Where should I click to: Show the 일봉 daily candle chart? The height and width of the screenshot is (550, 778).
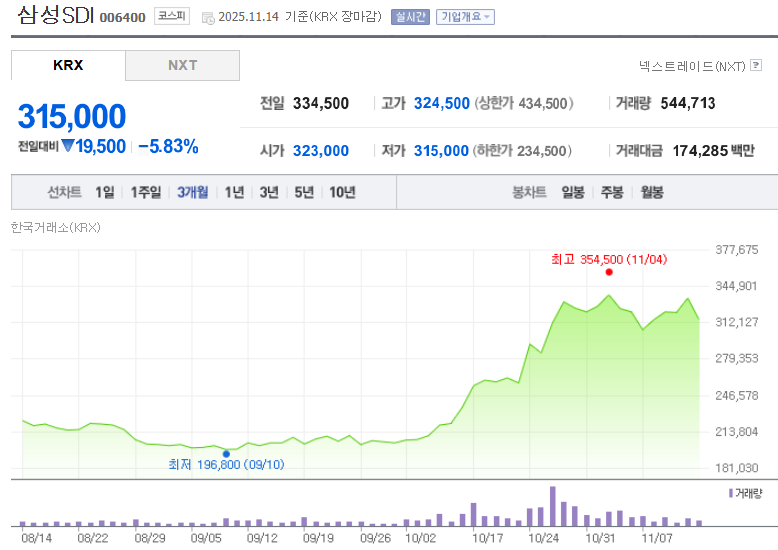[x=573, y=192]
